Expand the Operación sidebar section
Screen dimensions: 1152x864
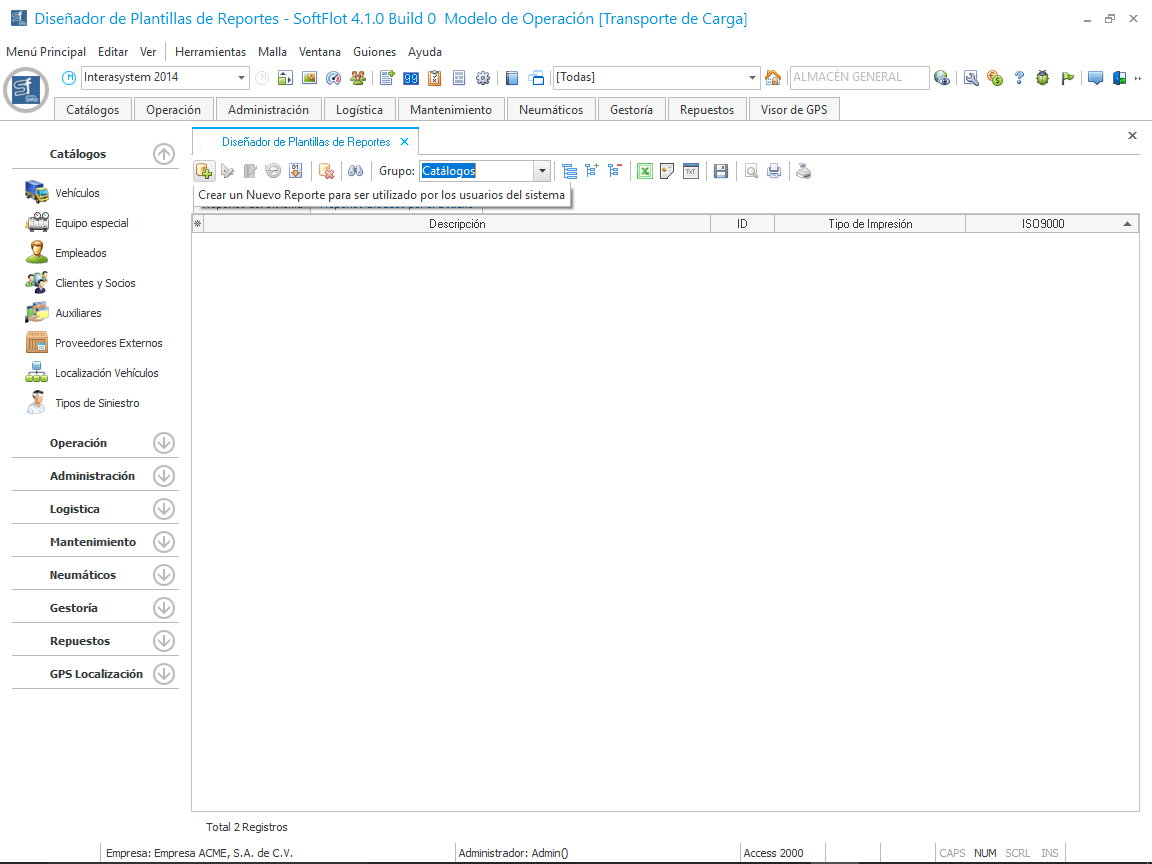[164, 443]
